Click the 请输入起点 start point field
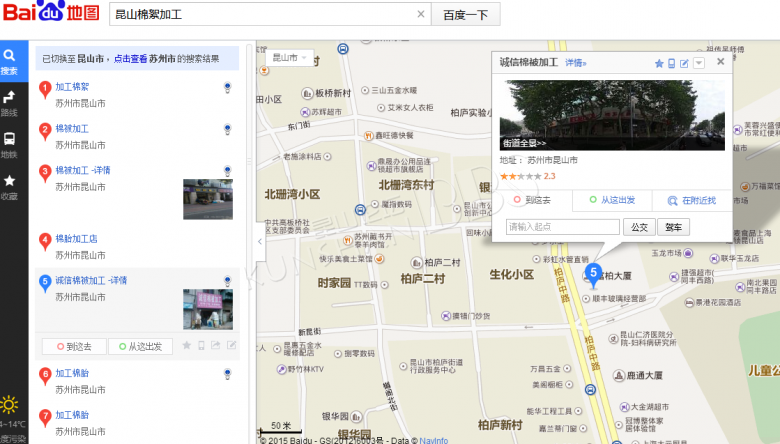780x444 pixels. 563,227
